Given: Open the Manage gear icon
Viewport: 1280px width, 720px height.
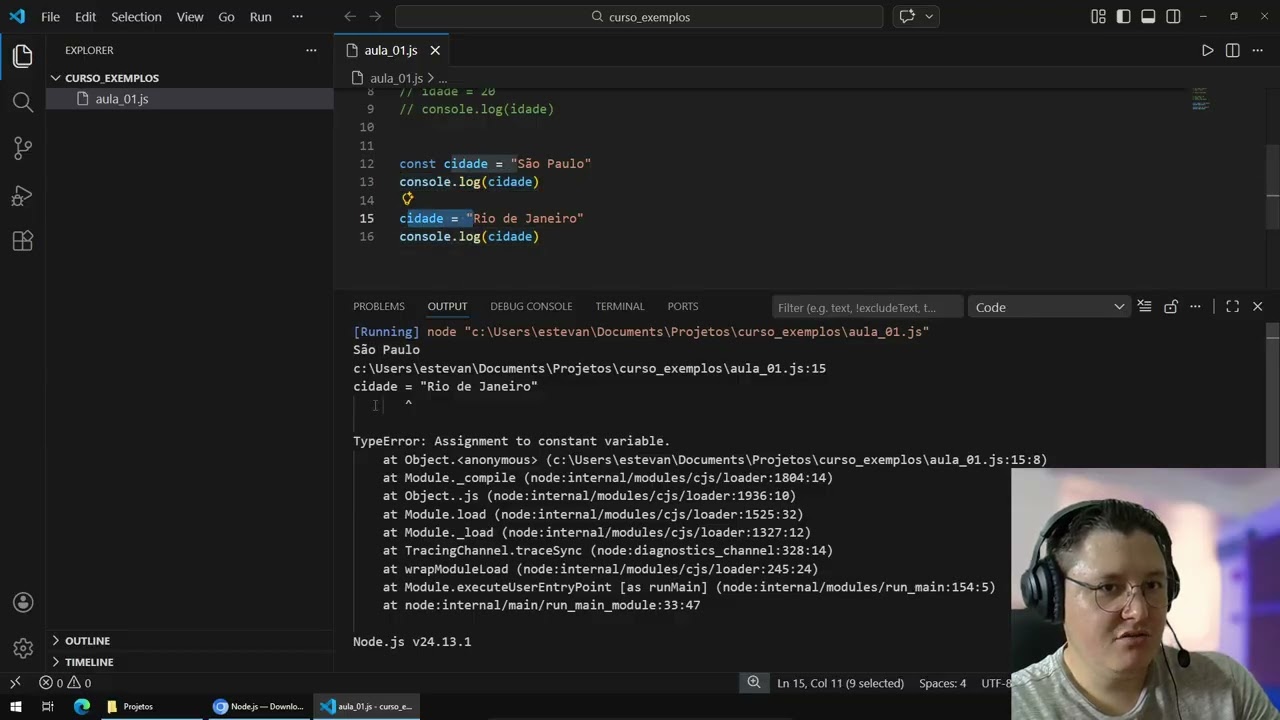Looking at the screenshot, I should click(x=22, y=648).
